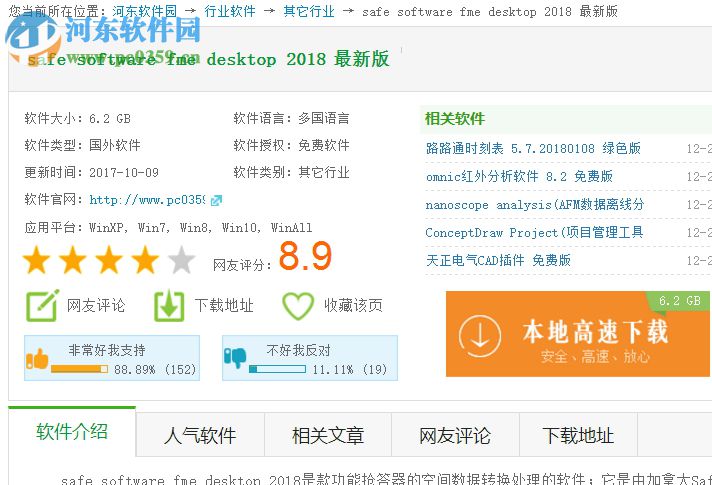This screenshot has height=485, width=712.
Task: Click the external link icon next to 软件官网
Action: [x=217, y=200]
